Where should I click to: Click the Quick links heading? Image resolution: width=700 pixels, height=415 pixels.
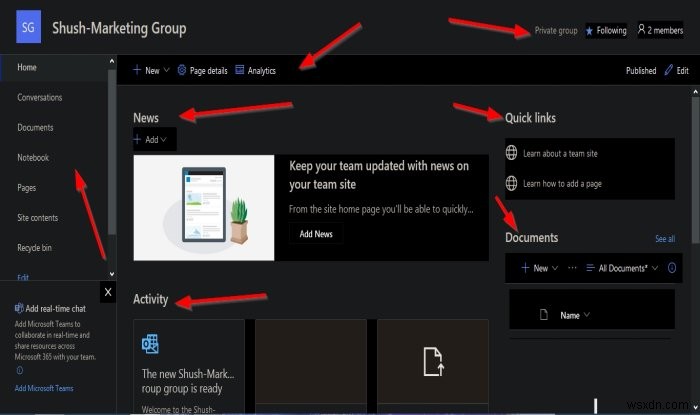coord(530,118)
